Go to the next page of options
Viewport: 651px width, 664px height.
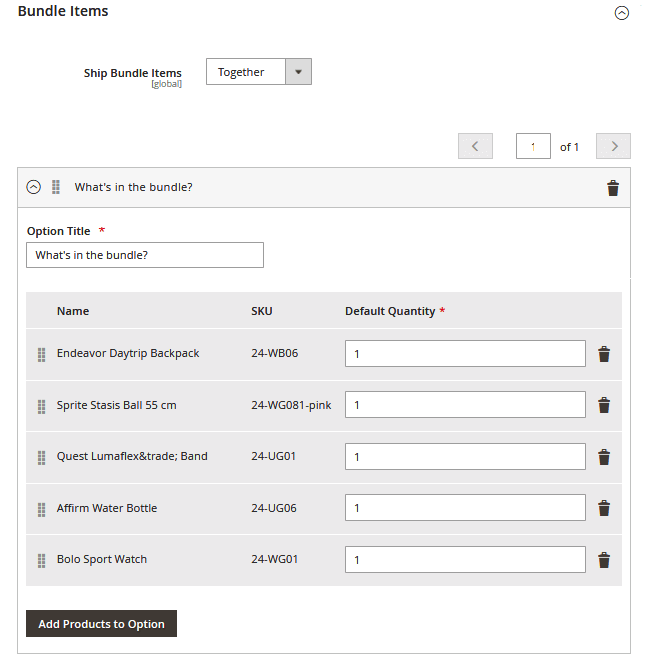(613, 146)
